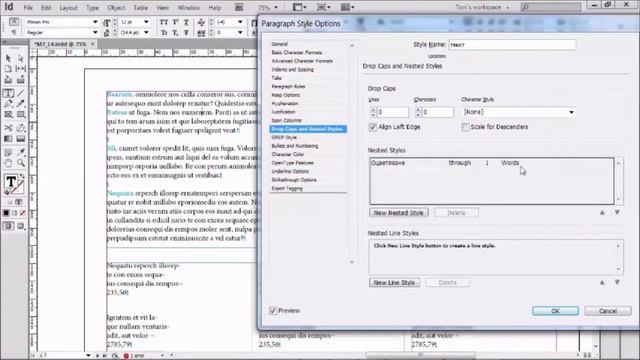Open the leading value dropdown
The image size is (640, 360).
click(146, 33)
